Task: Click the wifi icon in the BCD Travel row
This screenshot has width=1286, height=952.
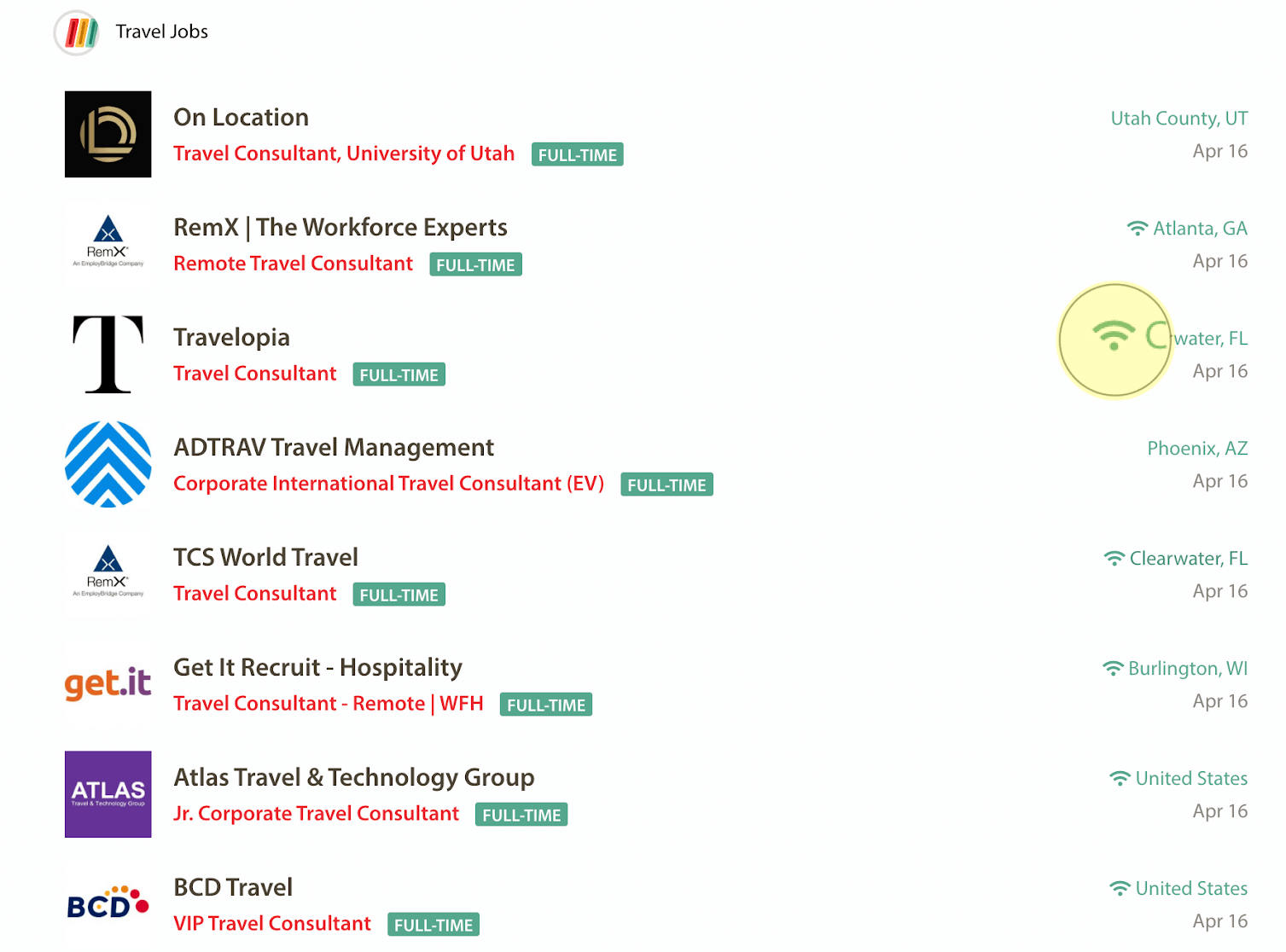Action: [1120, 889]
